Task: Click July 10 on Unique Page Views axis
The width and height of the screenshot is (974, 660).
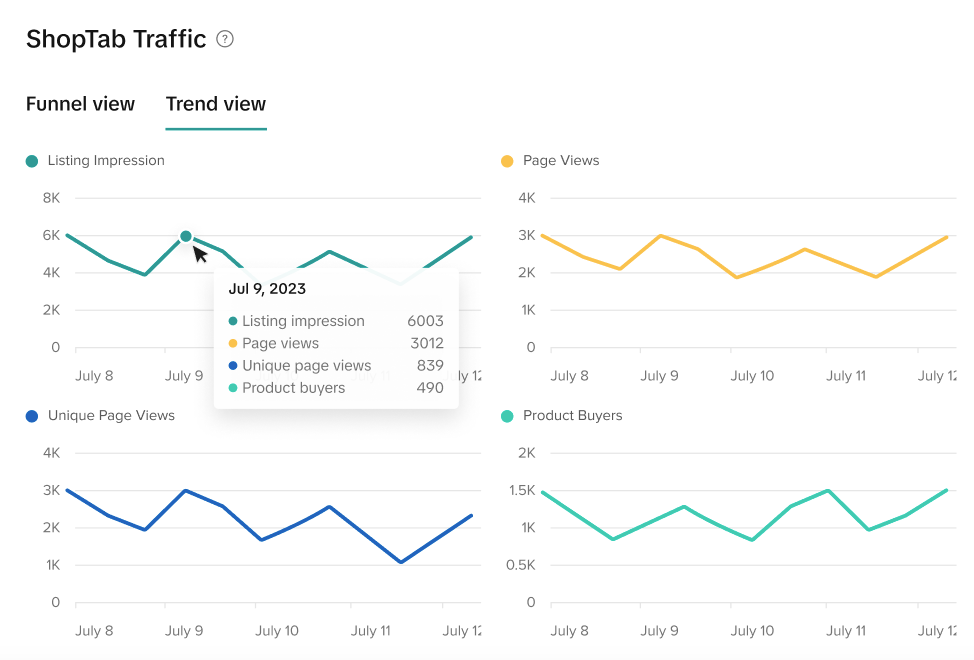Action: [277, 631]
